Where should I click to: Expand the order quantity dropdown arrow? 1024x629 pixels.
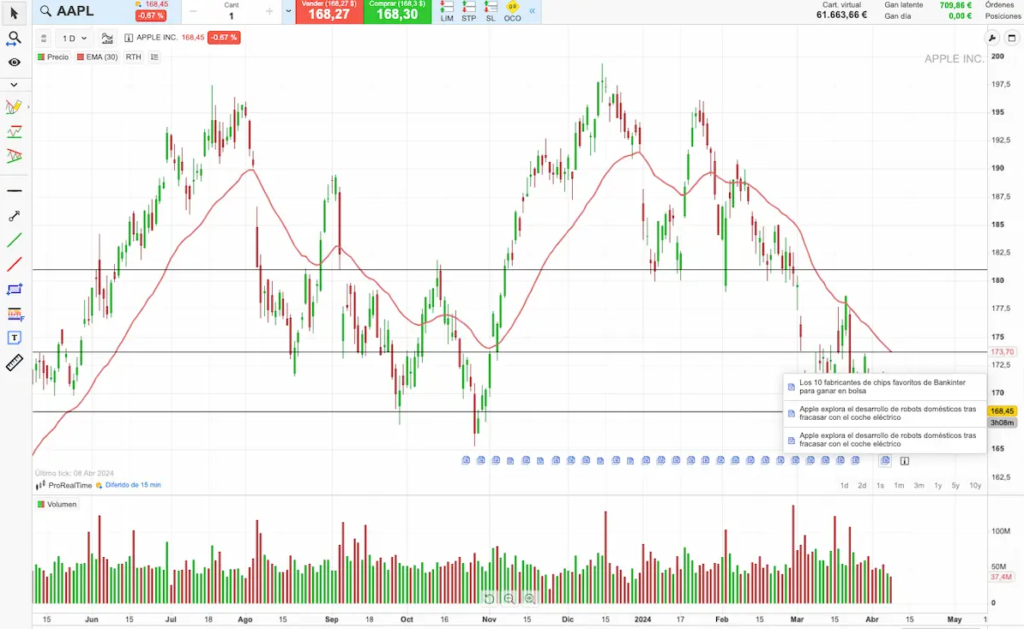click(x=288, y=12)
